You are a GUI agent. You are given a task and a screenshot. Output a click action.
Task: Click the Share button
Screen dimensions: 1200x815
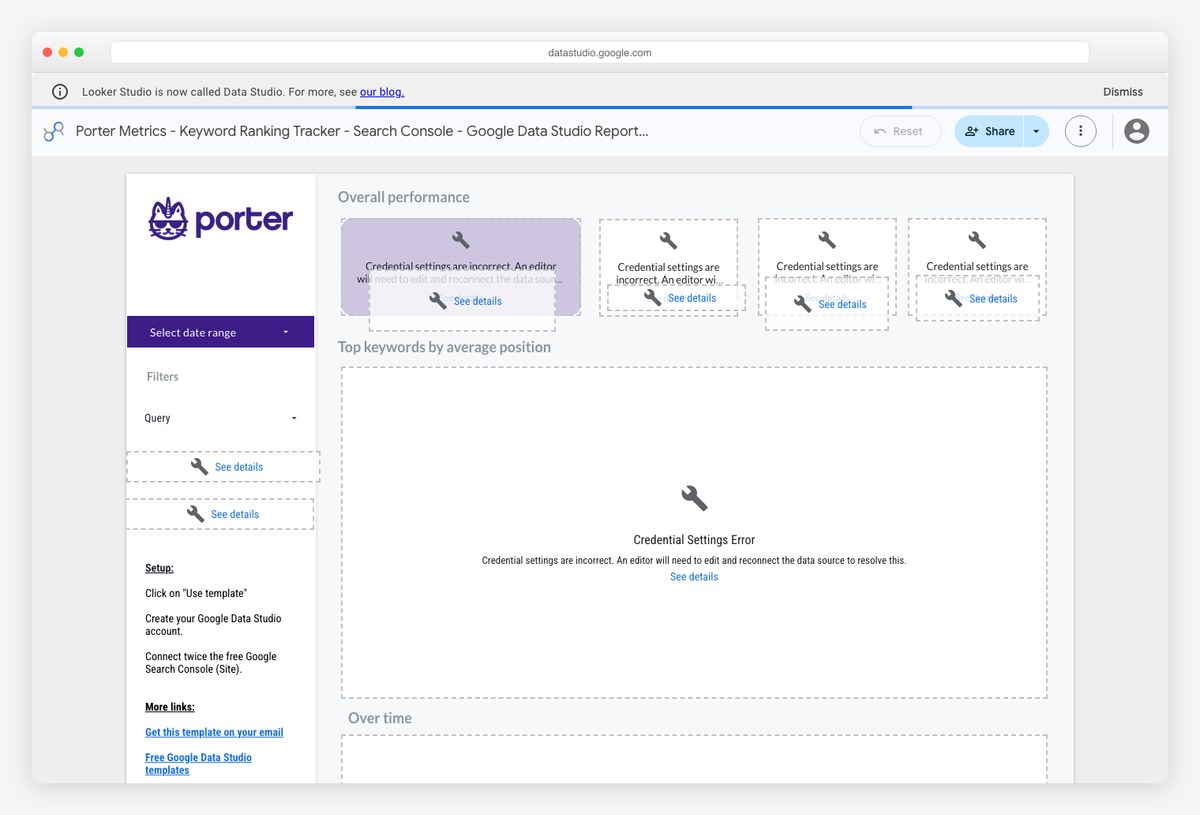(990, 131)
